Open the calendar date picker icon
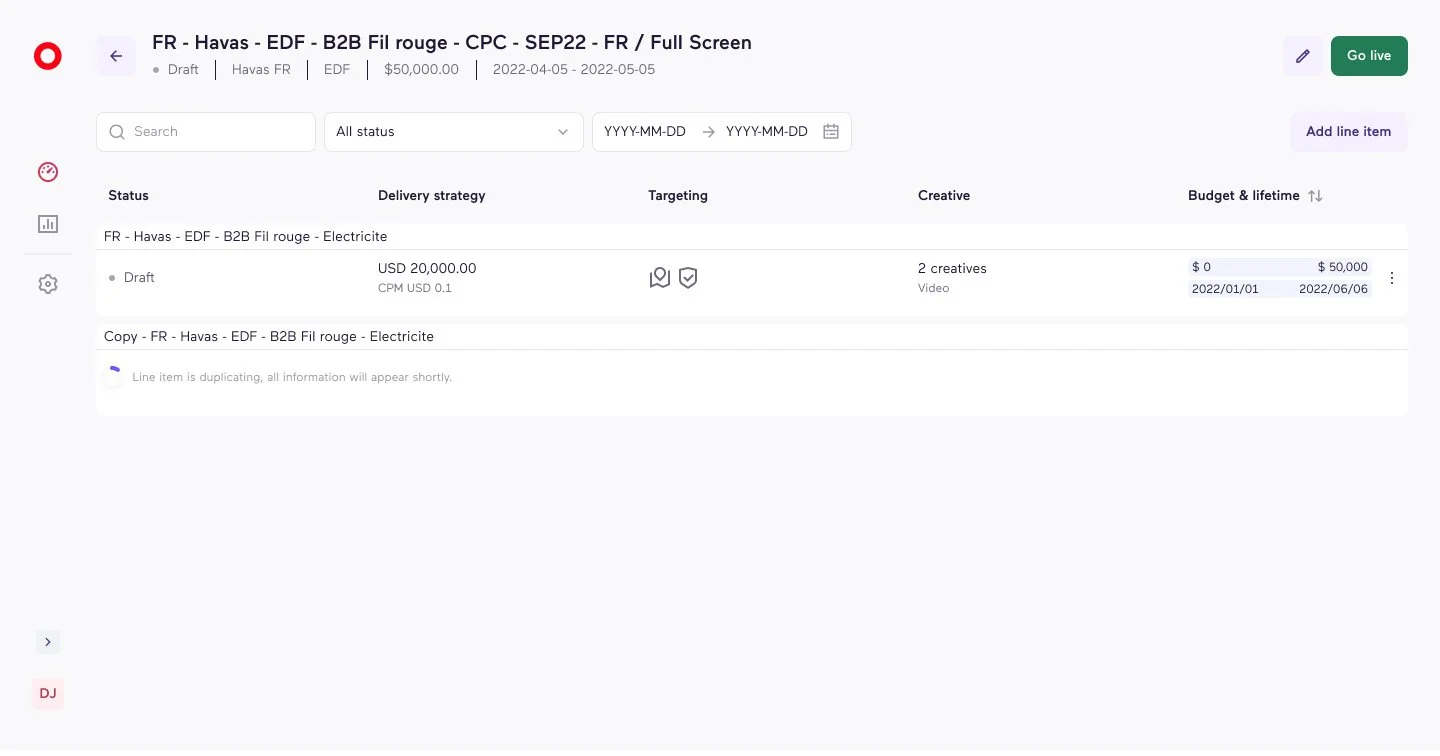The image size is (1440, 756). 831,132
